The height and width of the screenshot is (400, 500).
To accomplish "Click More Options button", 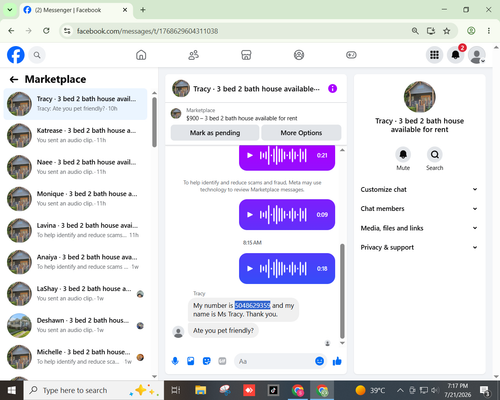I will coord(301,133).
